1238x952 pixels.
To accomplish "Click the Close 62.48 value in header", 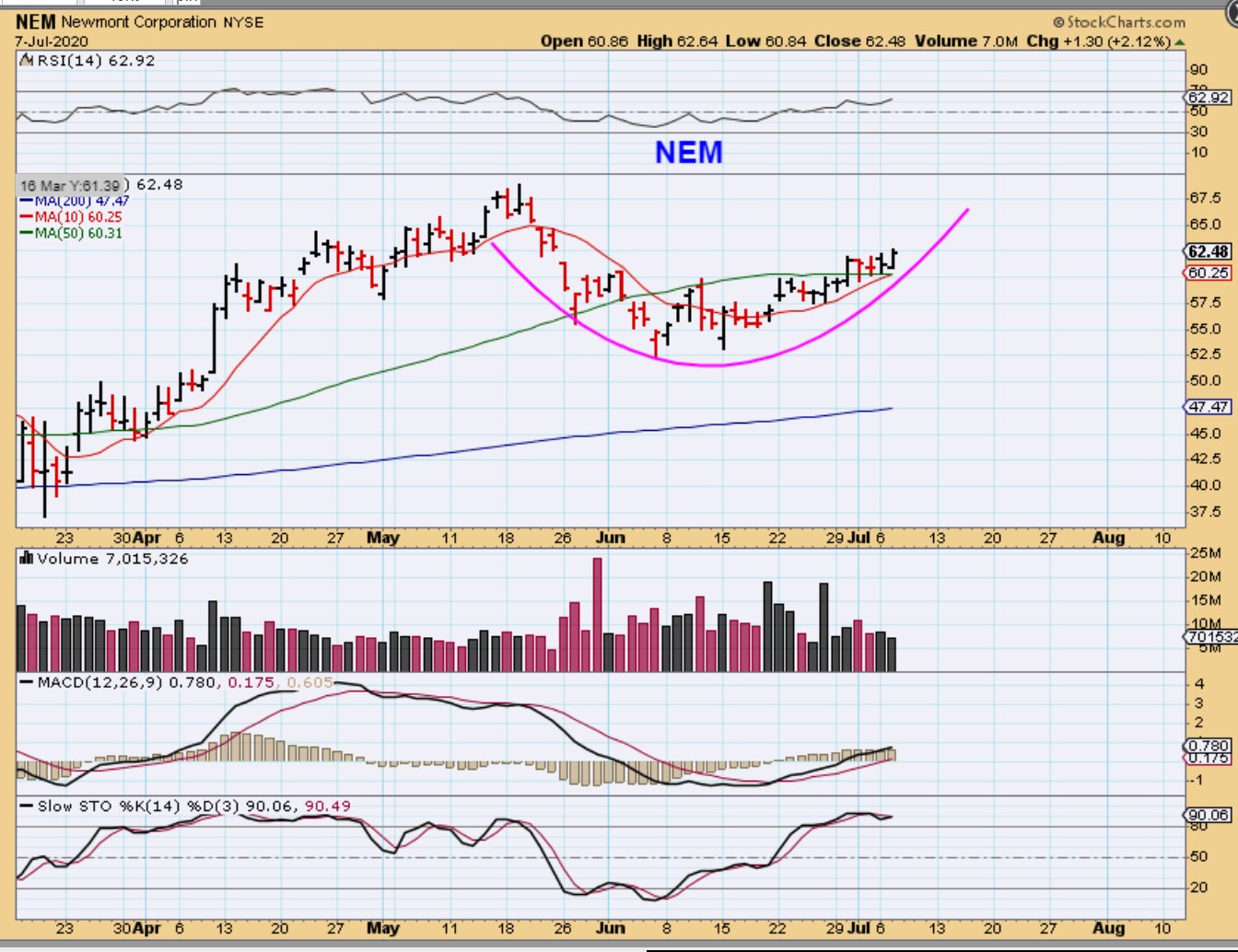I will point(860,41).
